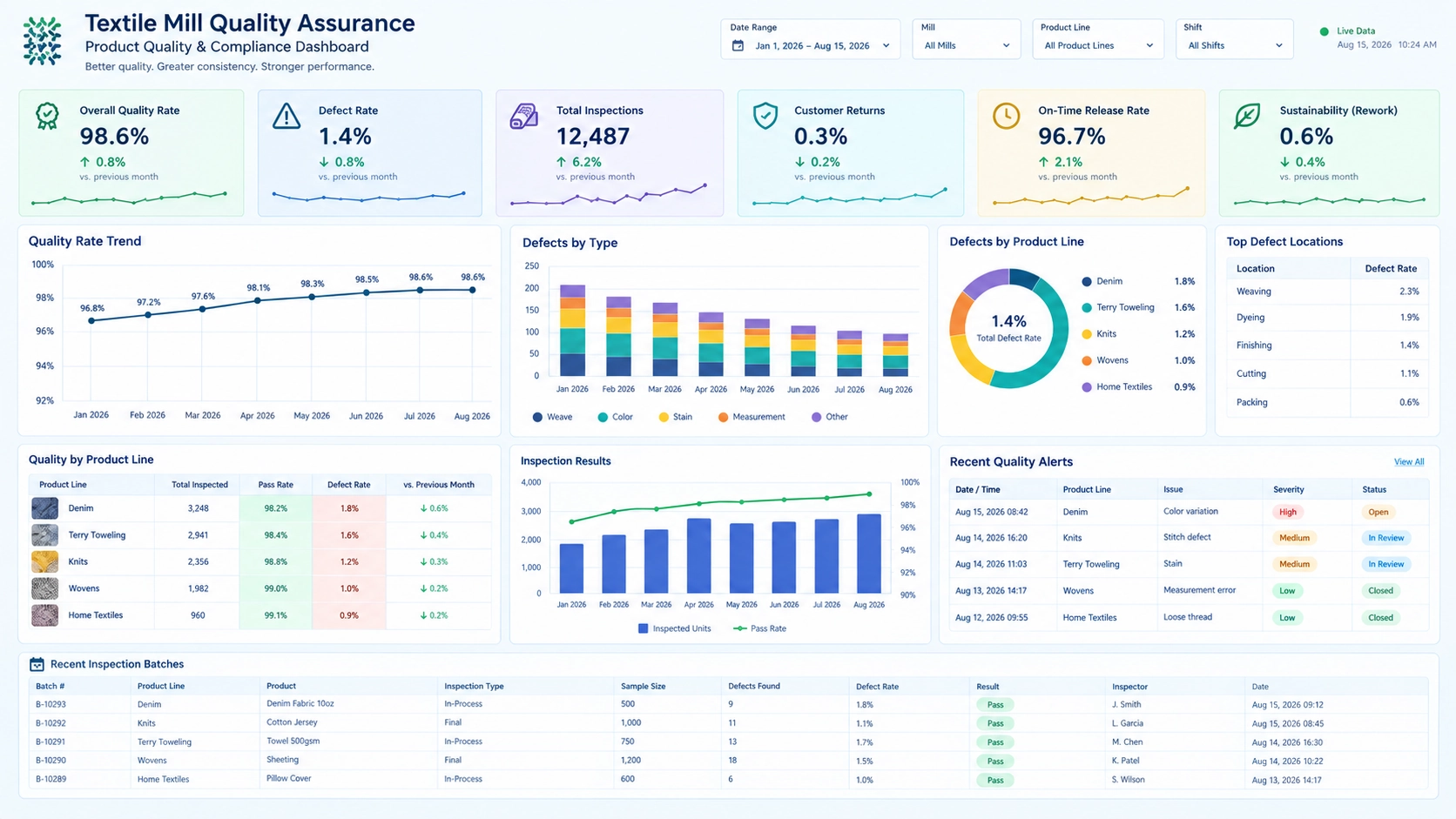Click the Textile Mill logo icon
The image size is (1456, 819).
pyautogui.click(x=42, y=41)
